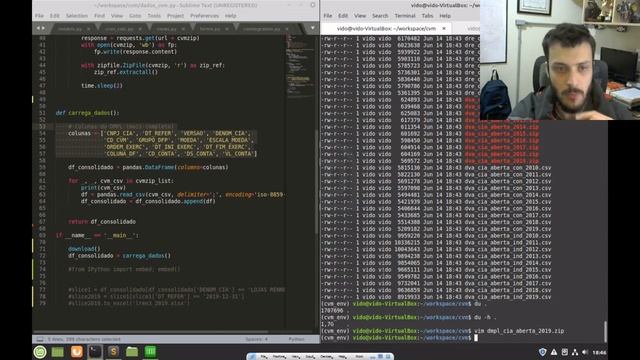Open the terminal's View menu
640x360 pixels.
[360, 16]
